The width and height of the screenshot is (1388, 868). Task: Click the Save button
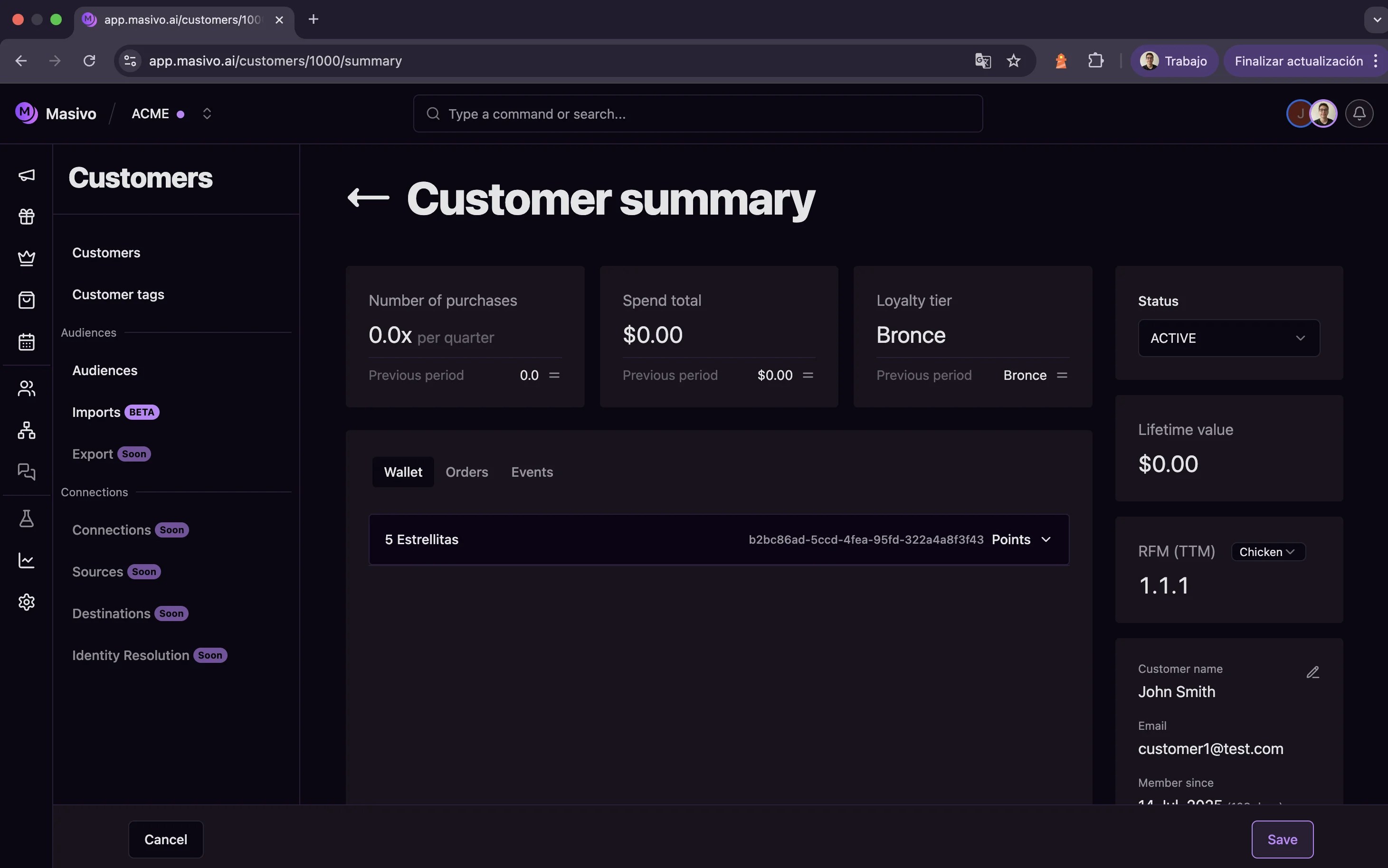(1282, 840)
